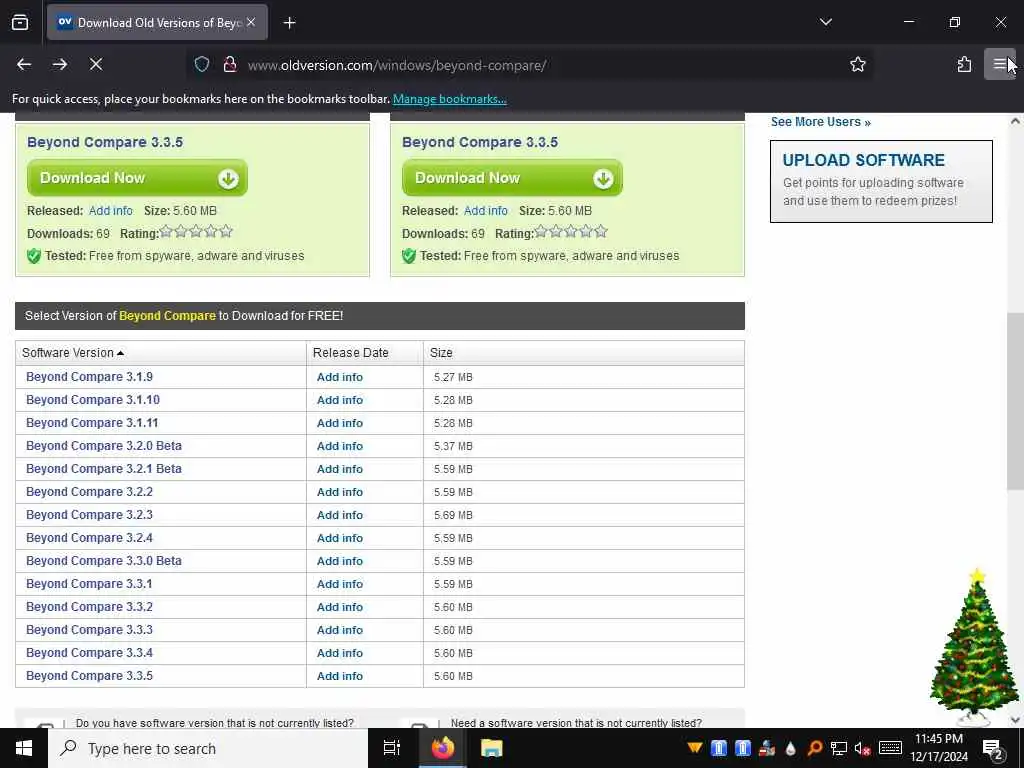Open Beyond Compare 3.3.3 link
The height and width of the screenshot is (768, 1024).
(89, 630)
